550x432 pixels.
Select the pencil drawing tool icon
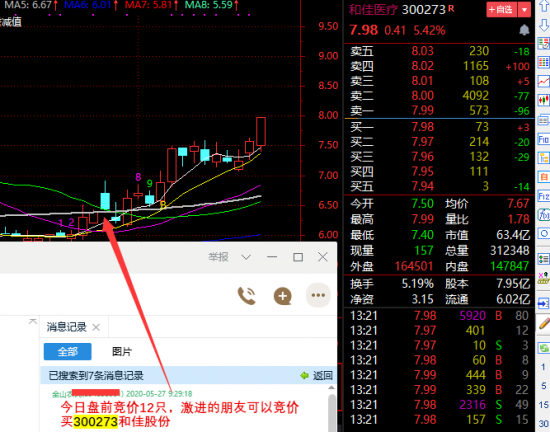[544, 323]
